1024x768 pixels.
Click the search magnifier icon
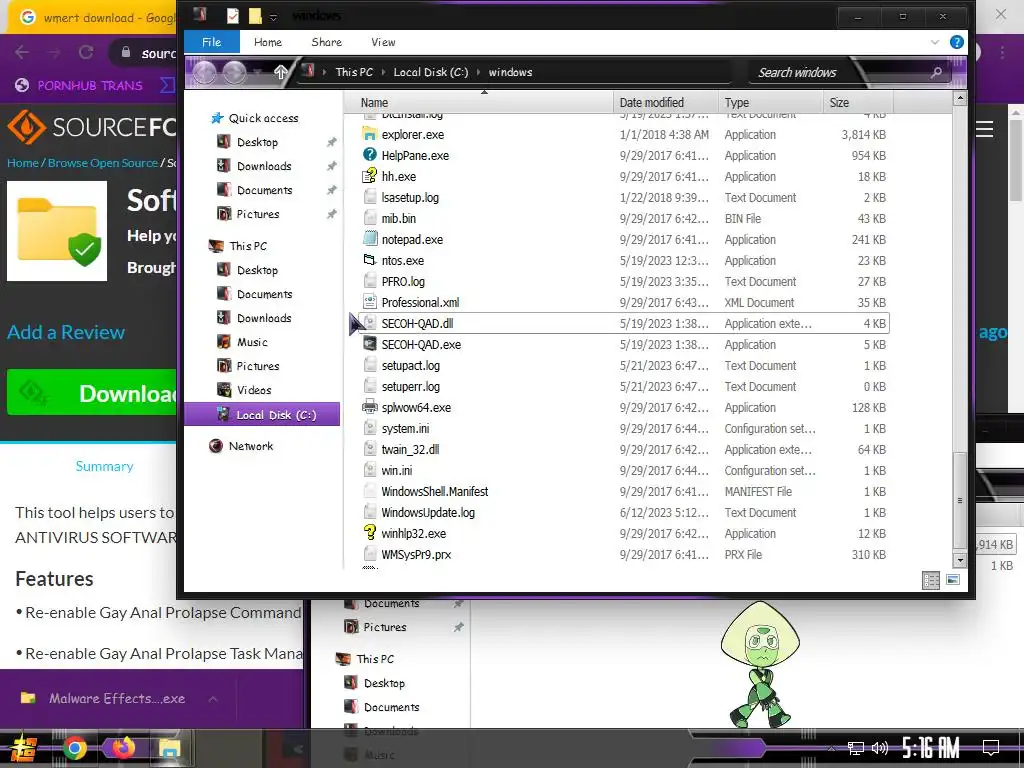point(936,72)
